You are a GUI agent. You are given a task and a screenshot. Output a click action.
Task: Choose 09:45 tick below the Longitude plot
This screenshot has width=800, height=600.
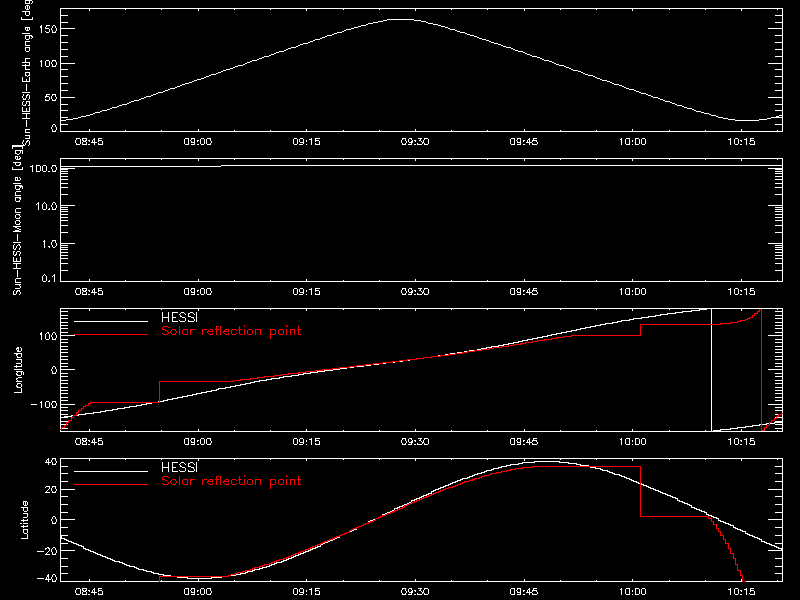tap(523, 442)
